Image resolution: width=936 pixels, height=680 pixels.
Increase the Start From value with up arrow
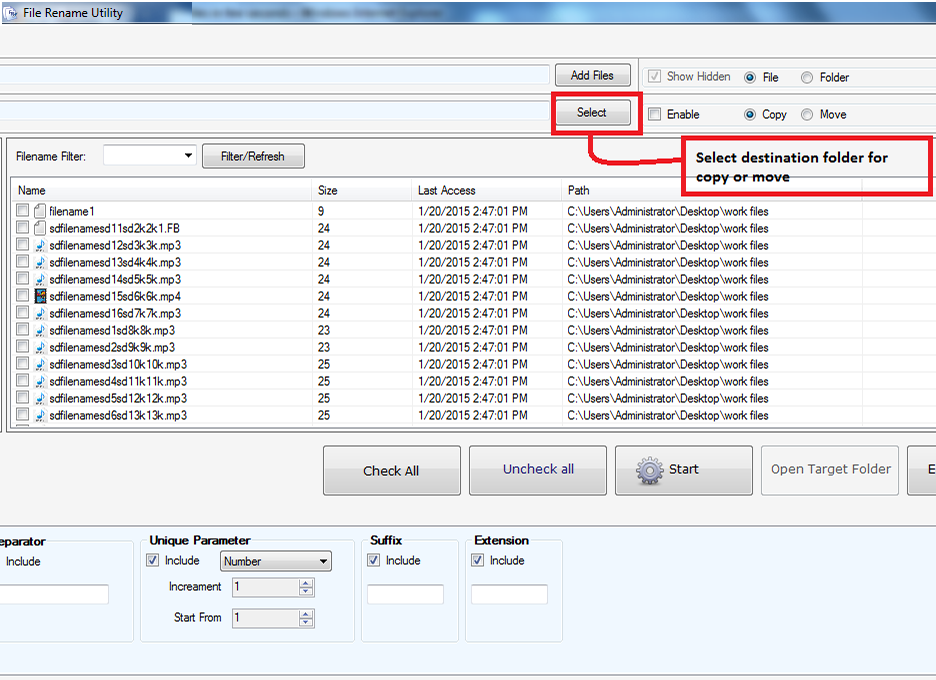[306, 614]
